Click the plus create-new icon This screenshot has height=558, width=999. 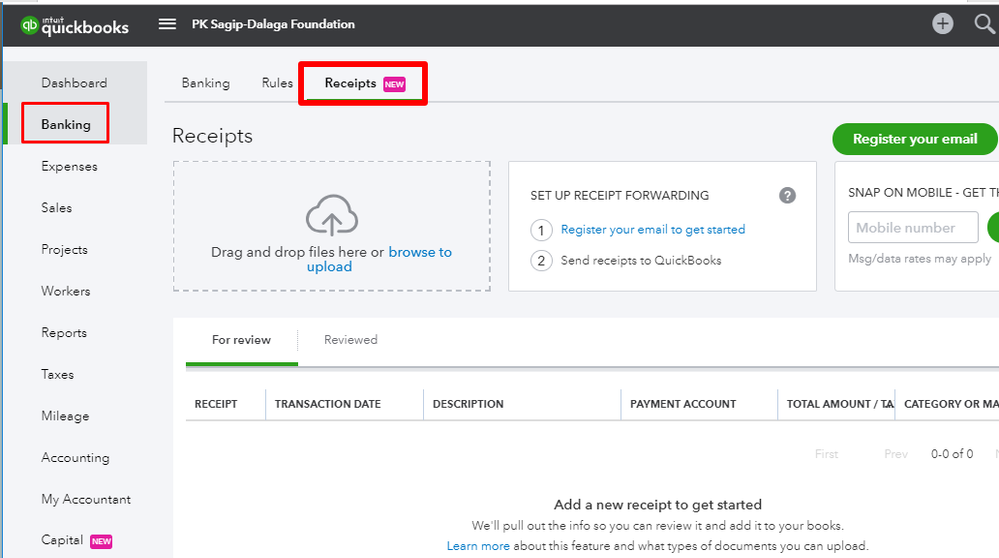[x=943, y=24]
